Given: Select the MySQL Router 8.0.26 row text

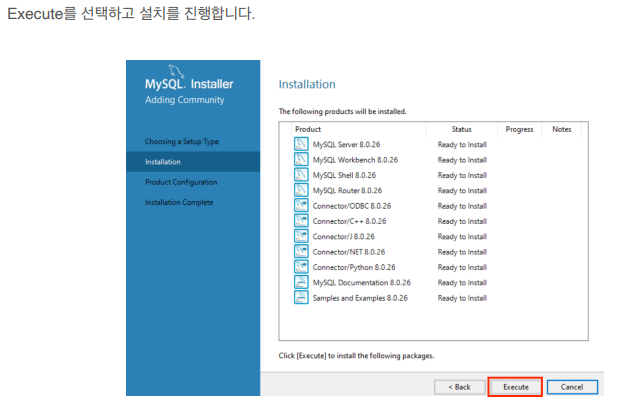Looking at the screenshot, I should tap(347, 190).
